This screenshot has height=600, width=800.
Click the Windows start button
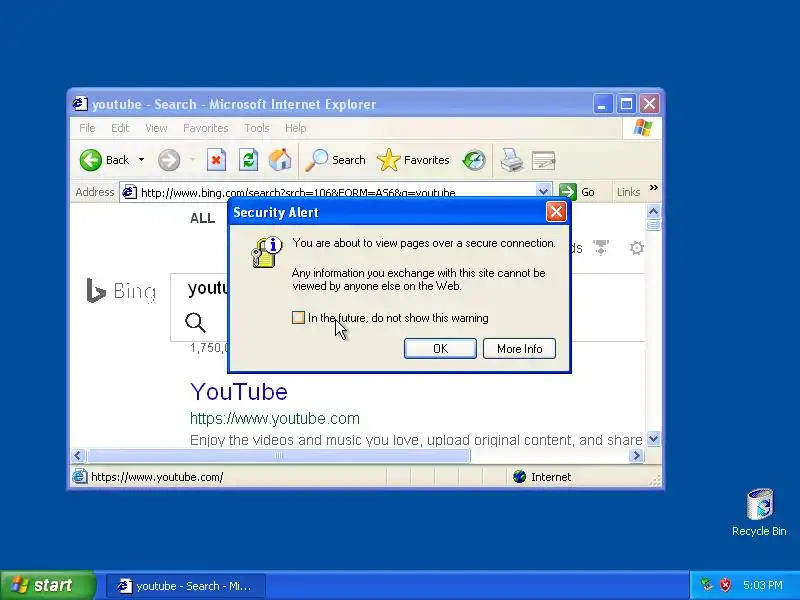click(47, 585)
